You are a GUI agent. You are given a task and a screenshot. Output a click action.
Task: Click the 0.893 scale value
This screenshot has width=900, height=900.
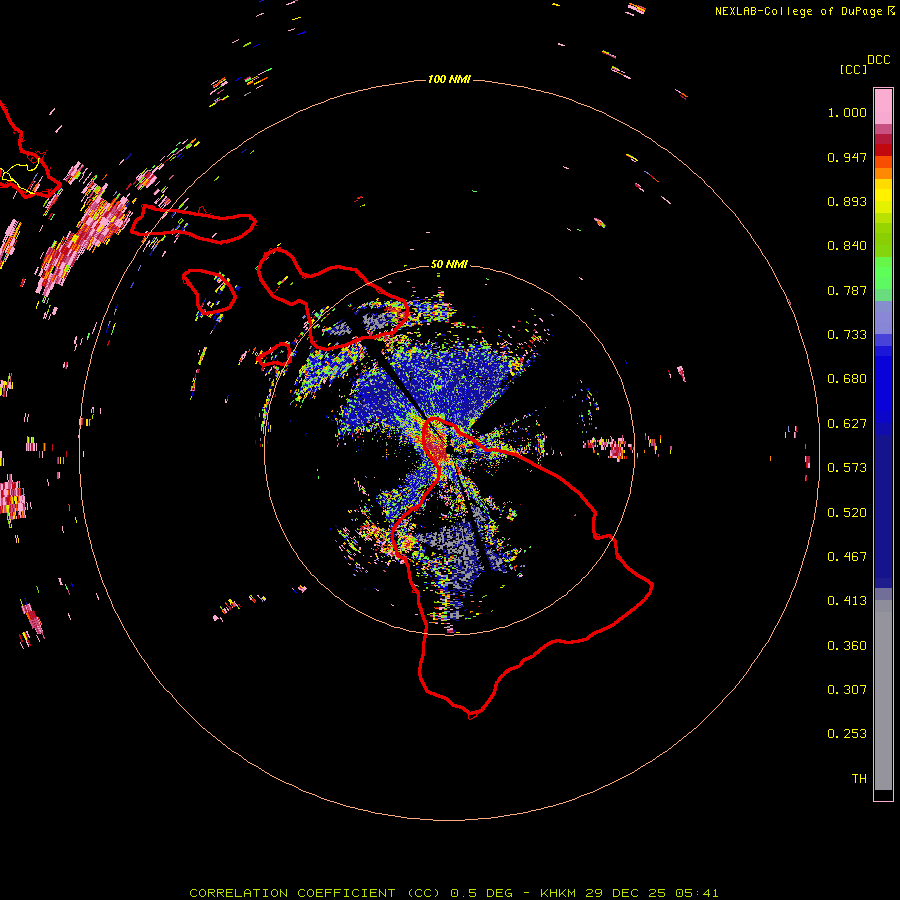(x=847, y=201)
